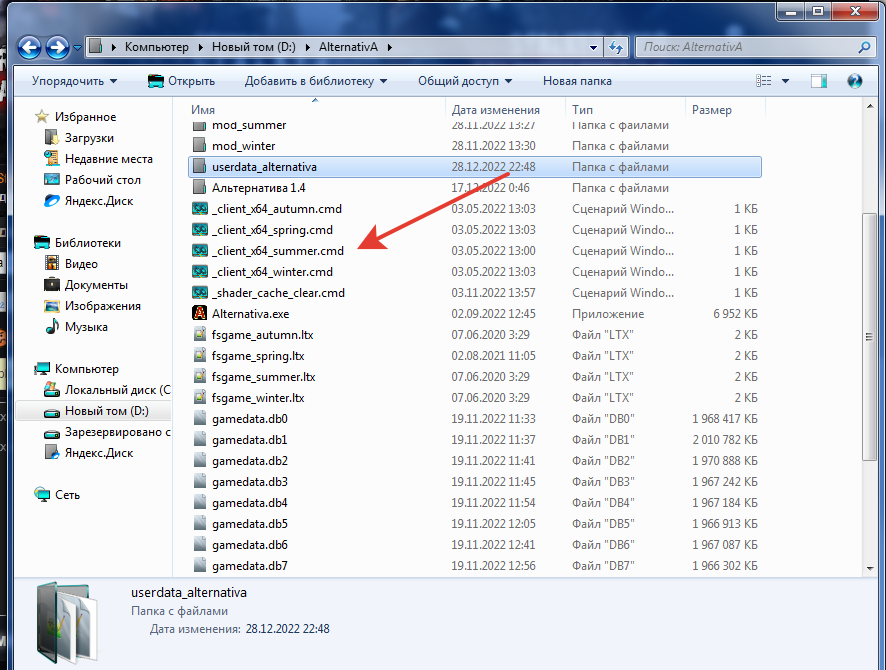Go forward with the Forward arrow button

57,47
